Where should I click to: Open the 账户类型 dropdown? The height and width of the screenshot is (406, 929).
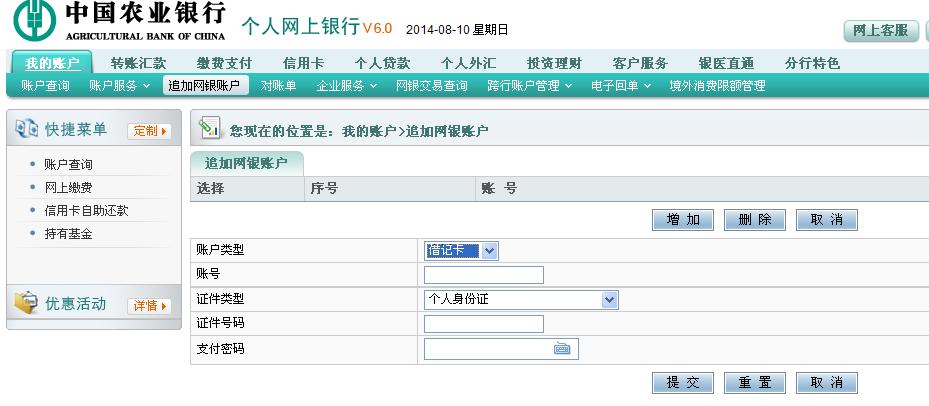(489, 251)
